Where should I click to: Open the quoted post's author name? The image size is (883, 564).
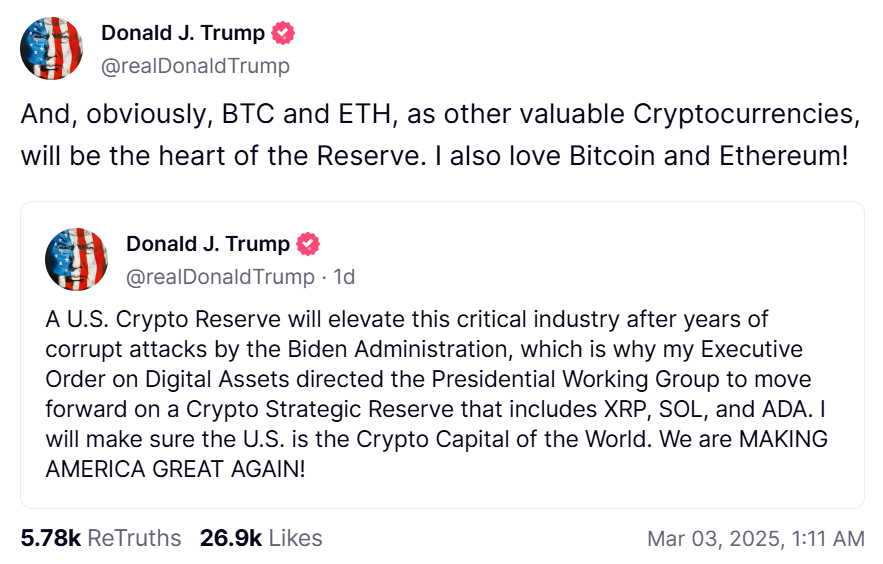tap(208, 244)
